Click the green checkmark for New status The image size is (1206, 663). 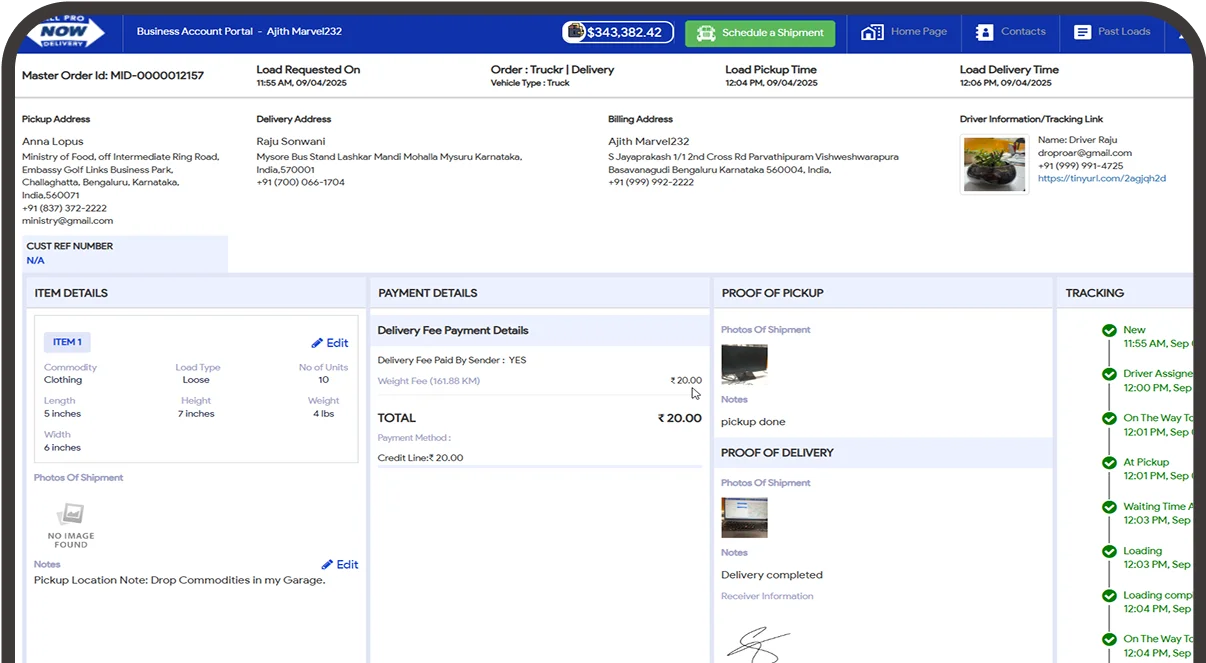point(1109,331)
